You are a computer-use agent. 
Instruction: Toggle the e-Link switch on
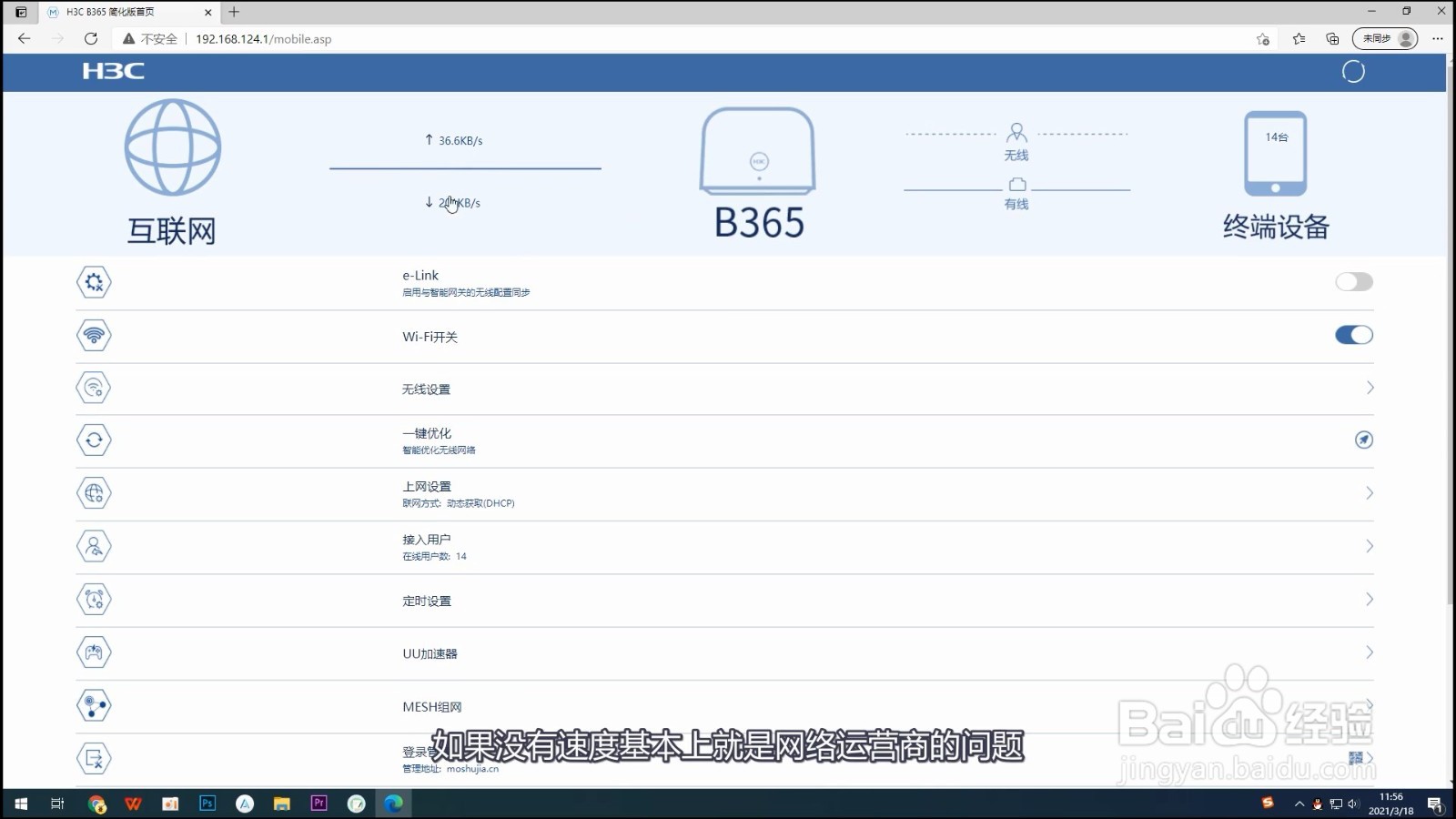1354,282
